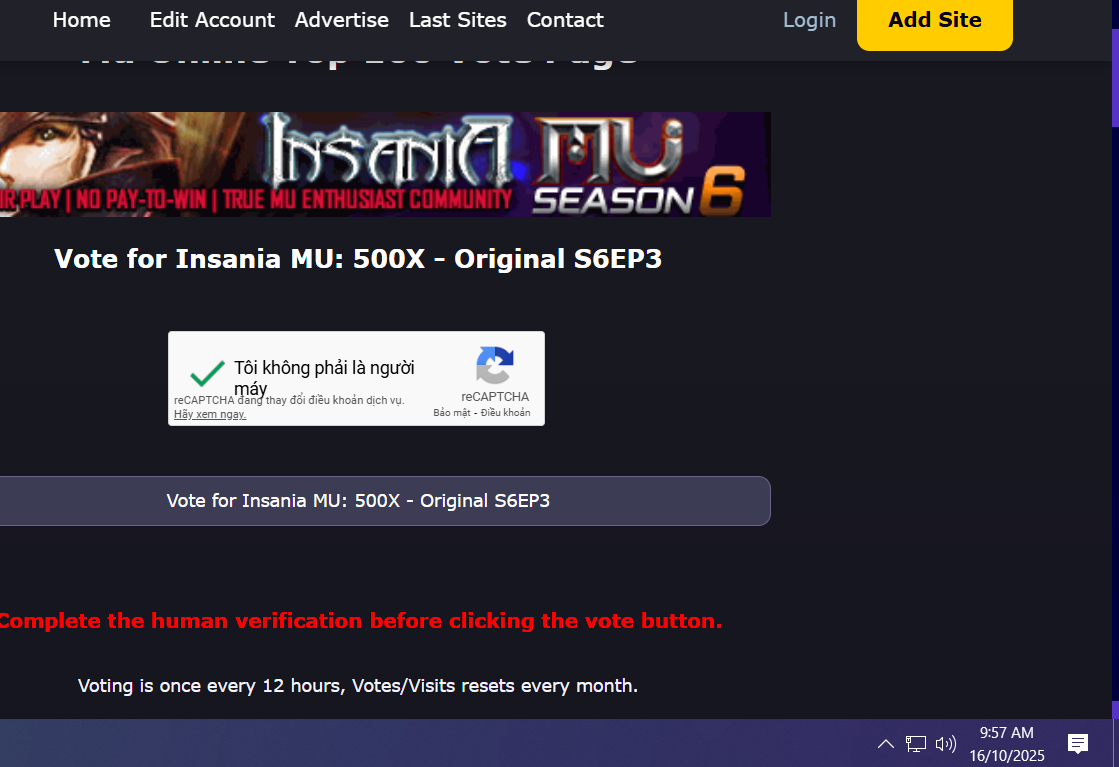Image resolution: width=1119 pixels, height=767 pixels.
Task: Open the Advertise page
Action: pos(342,20)
